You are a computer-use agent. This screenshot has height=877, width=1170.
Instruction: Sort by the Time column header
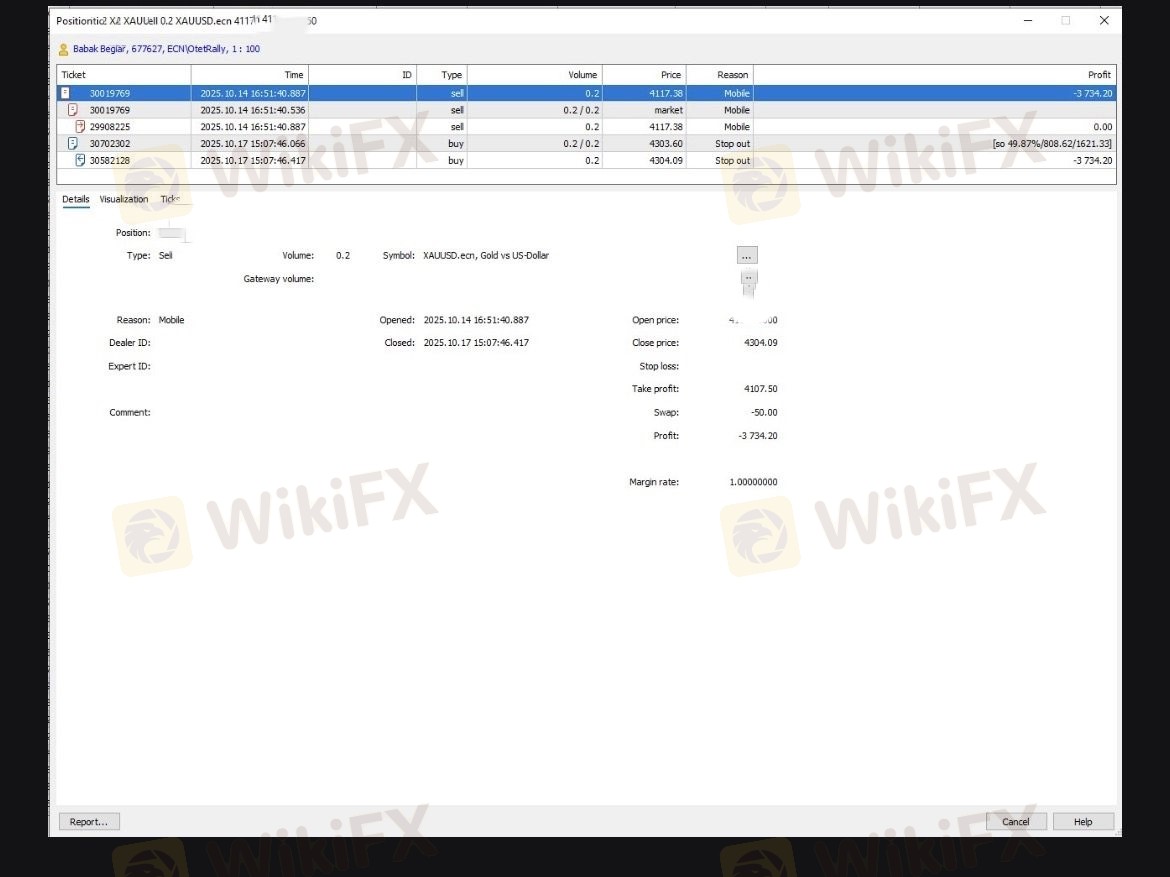point(250,75)
